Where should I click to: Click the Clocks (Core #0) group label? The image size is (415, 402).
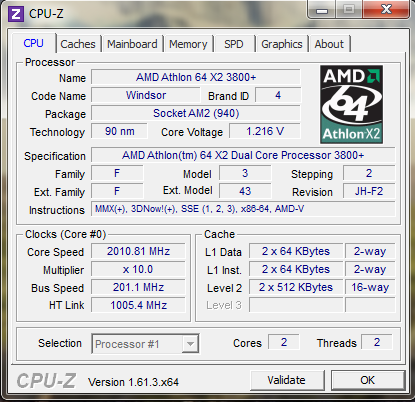pos(65,234)
